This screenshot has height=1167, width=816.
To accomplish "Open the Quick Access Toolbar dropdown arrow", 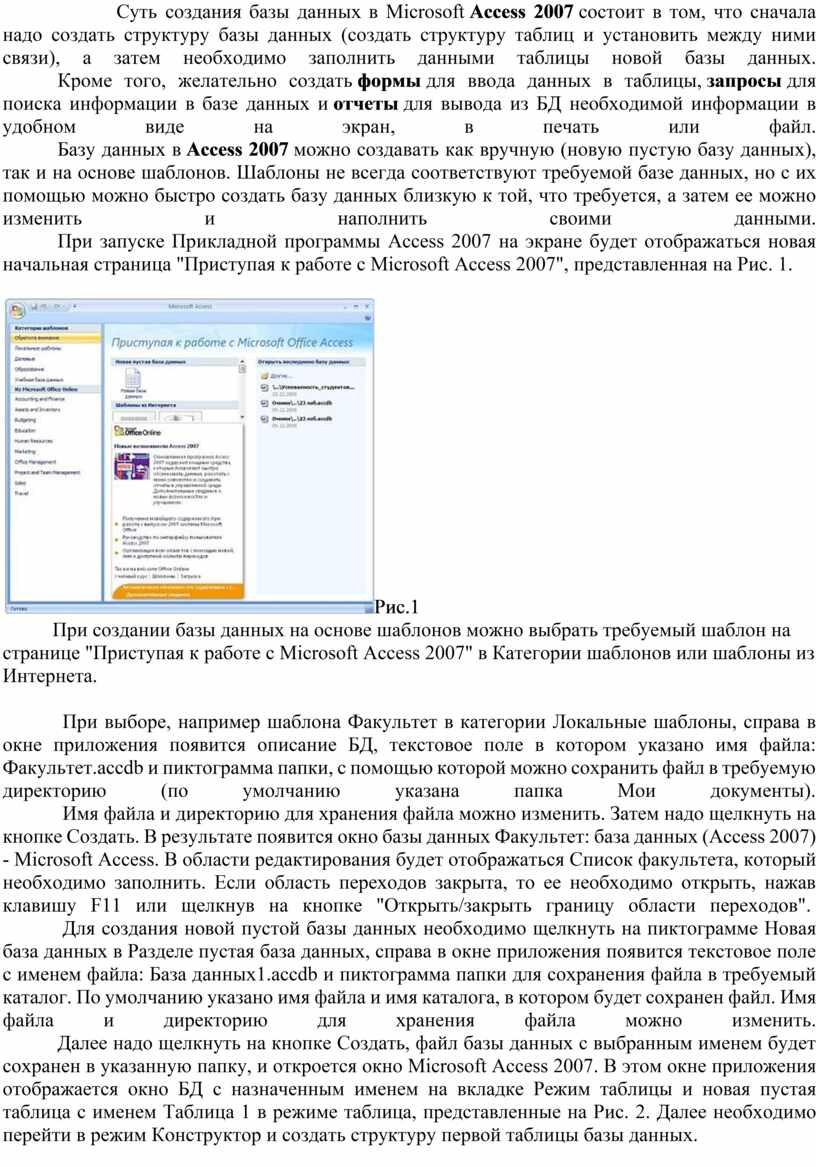I will point(74,307).
